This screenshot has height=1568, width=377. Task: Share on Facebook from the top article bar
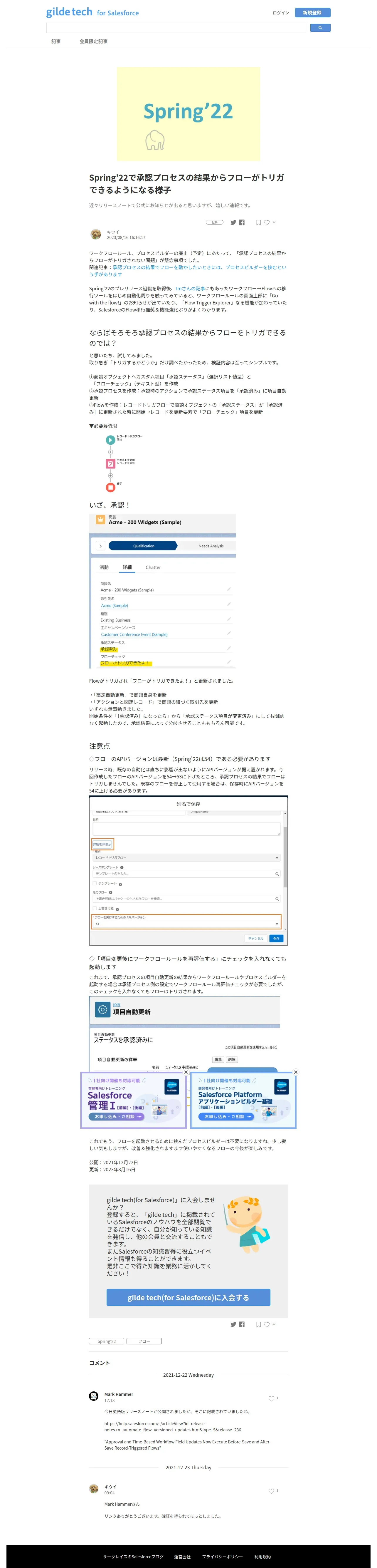click(x=241, y=222)
